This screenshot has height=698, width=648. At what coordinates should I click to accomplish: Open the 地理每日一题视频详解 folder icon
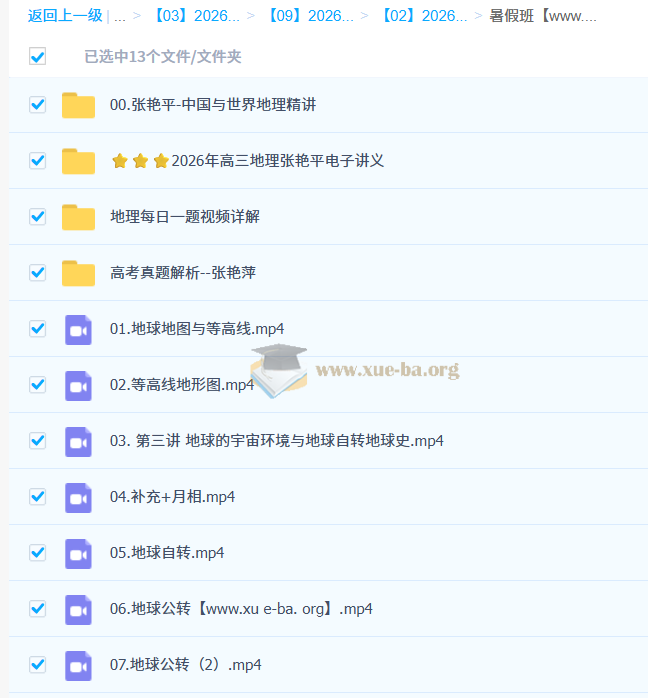tap(78, 217)
